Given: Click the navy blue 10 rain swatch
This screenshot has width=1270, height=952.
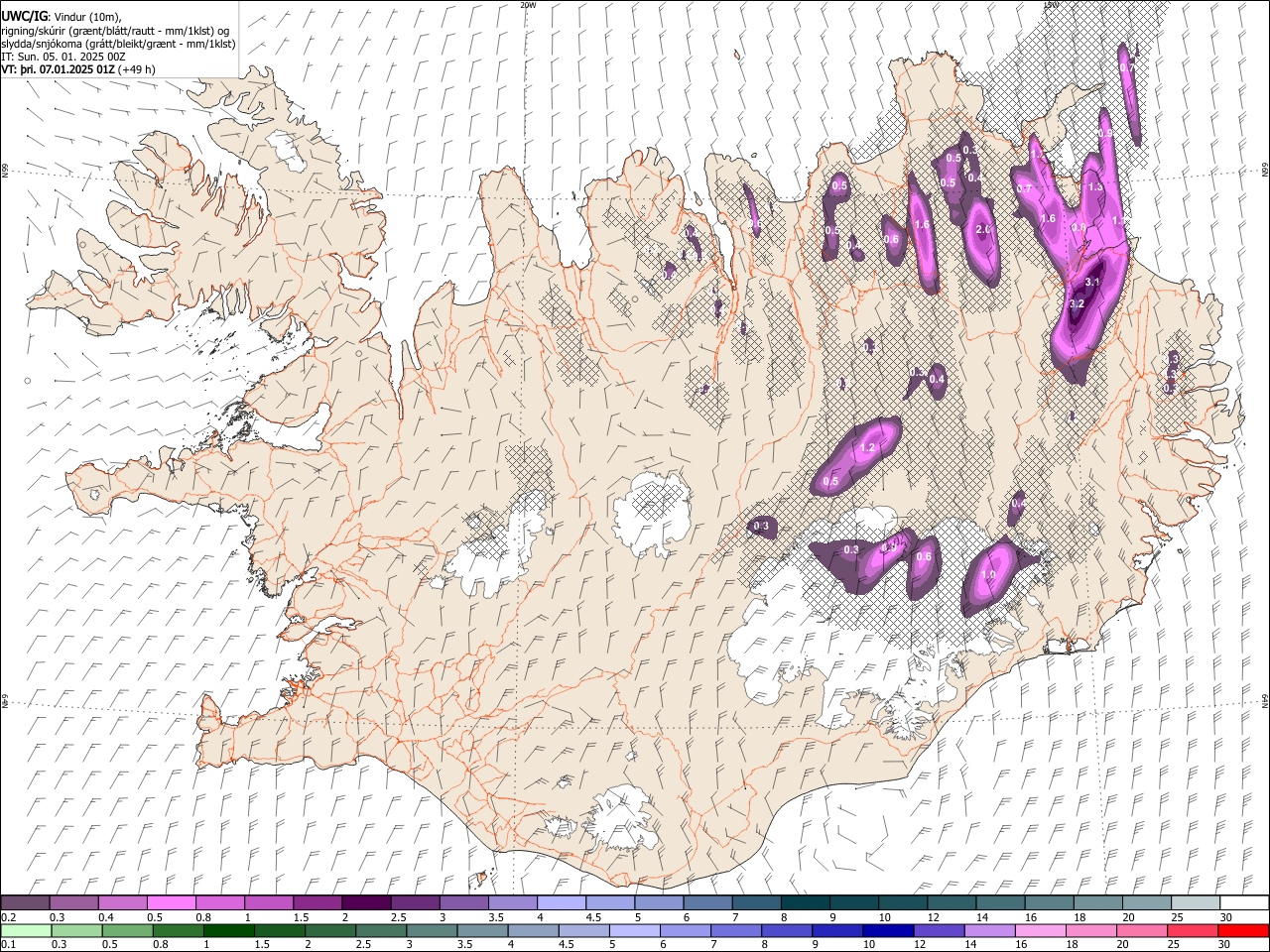Looking at the screenshot, I should [x=888, y=930].
